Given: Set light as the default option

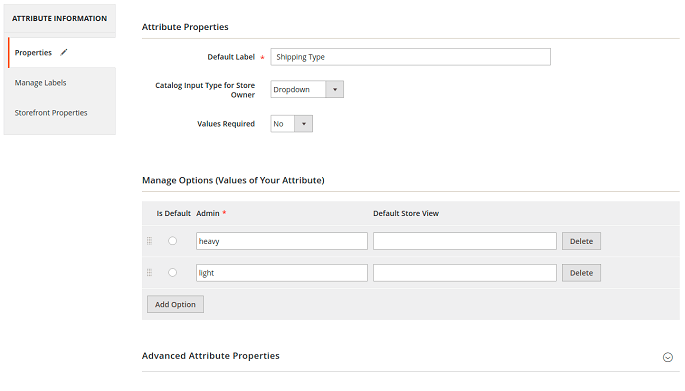Looking at the screenshot, I should tap(173, 273).
